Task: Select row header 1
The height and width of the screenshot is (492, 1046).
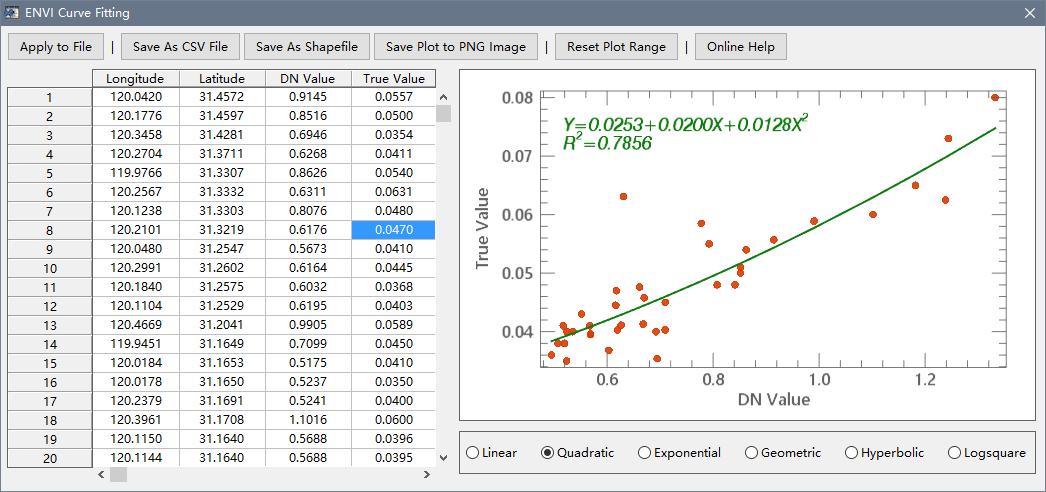Action: (49, 97)
